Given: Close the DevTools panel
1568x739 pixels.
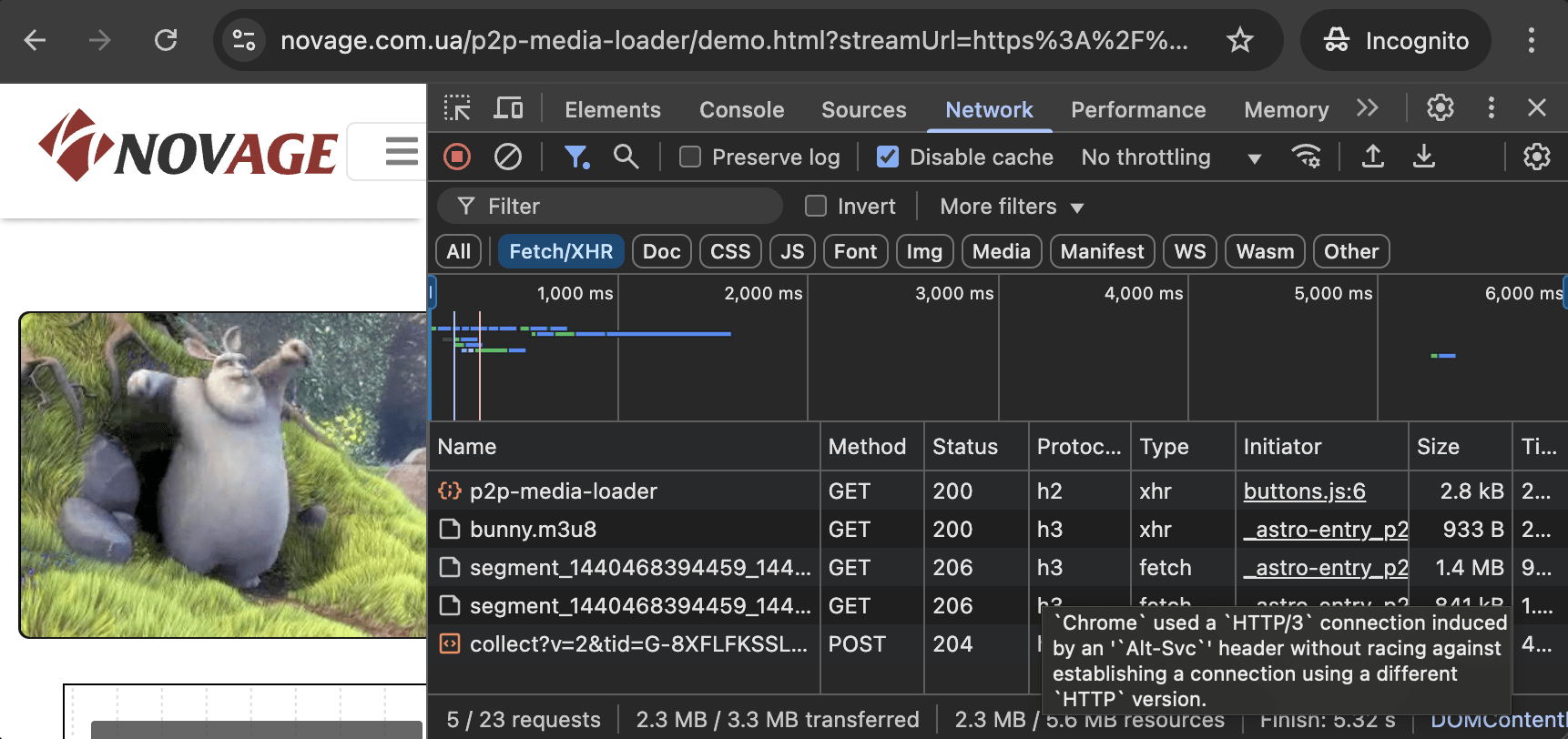Looking at the screenshot, I should tap(1537, 108).
